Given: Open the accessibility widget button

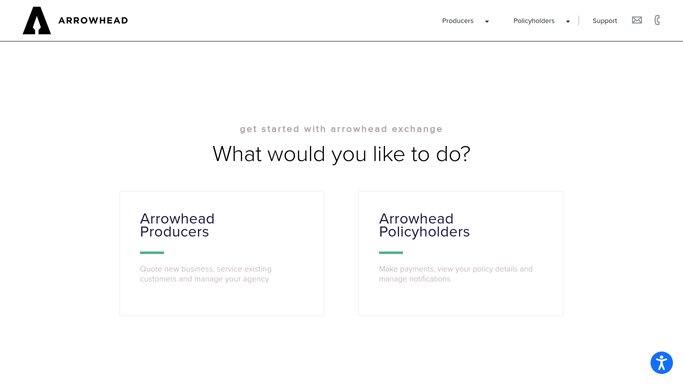Looking at the screenshot, I should (x=662, y=363).
